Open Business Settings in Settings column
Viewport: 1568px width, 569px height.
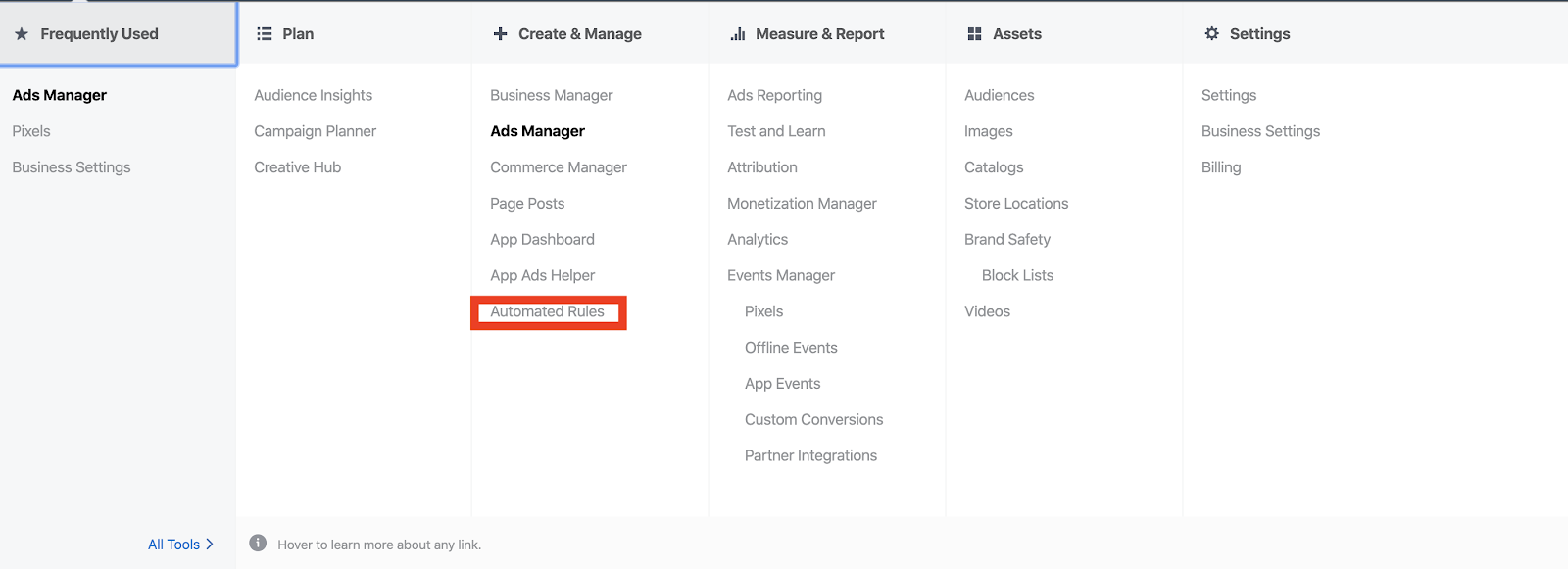(1261, 131)
